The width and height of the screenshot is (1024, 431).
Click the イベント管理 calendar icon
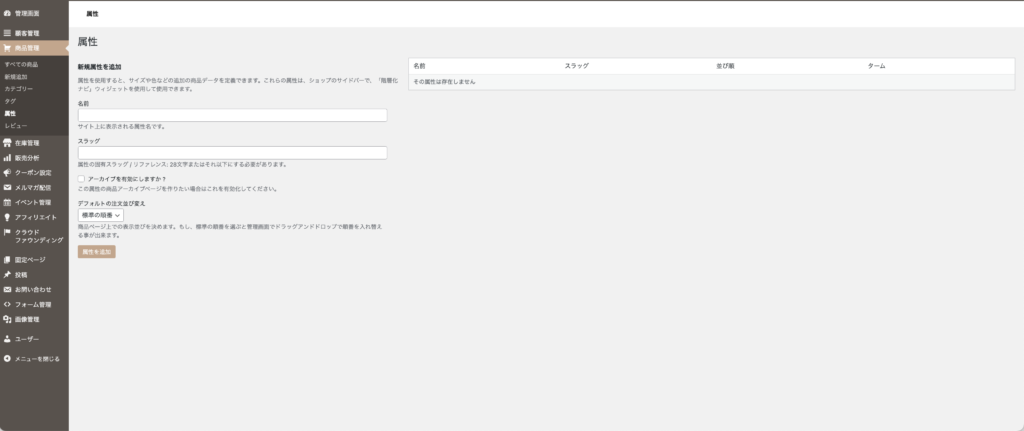[7, 202]
